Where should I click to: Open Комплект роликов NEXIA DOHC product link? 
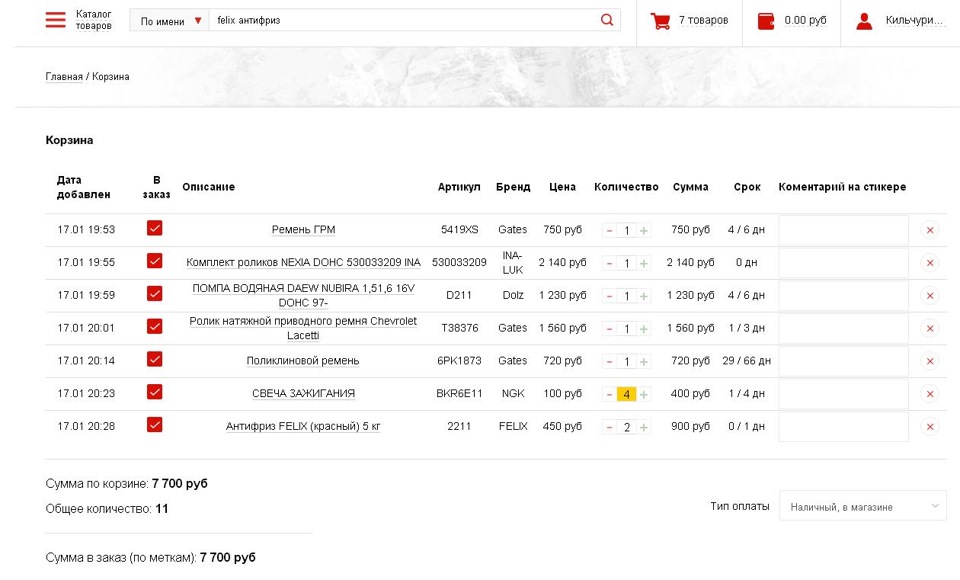tap(303, 262)
